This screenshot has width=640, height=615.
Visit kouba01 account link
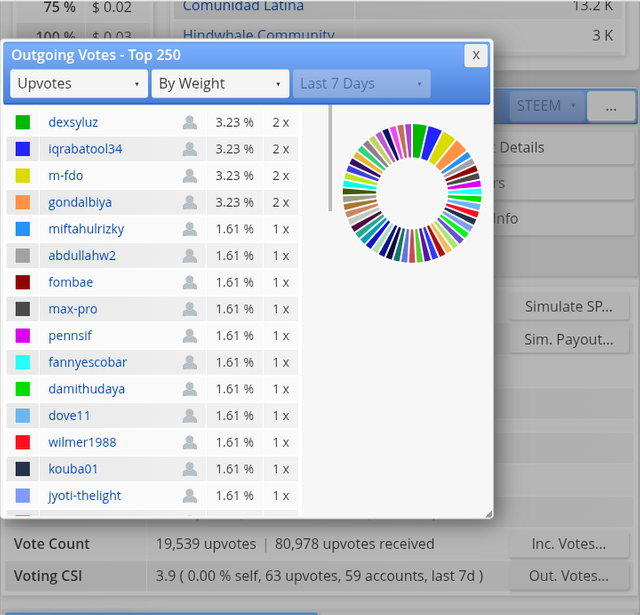73,469
